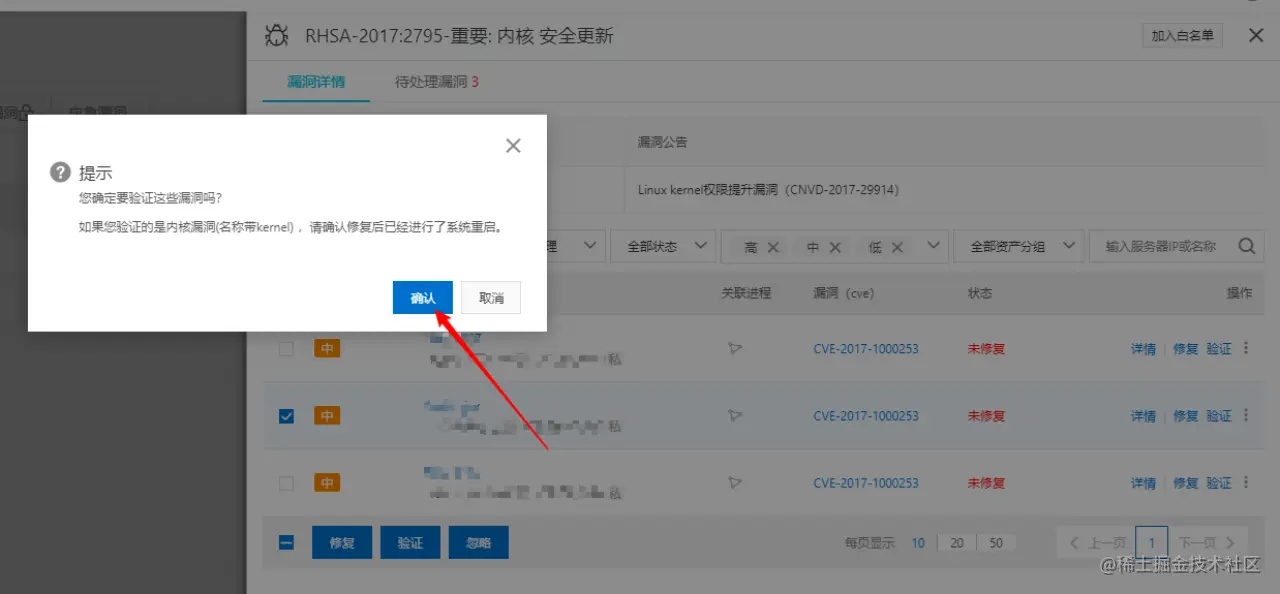Tick the checkbox of the third vulnerability row
1280x594 pixels.
[x=286, y=483]
